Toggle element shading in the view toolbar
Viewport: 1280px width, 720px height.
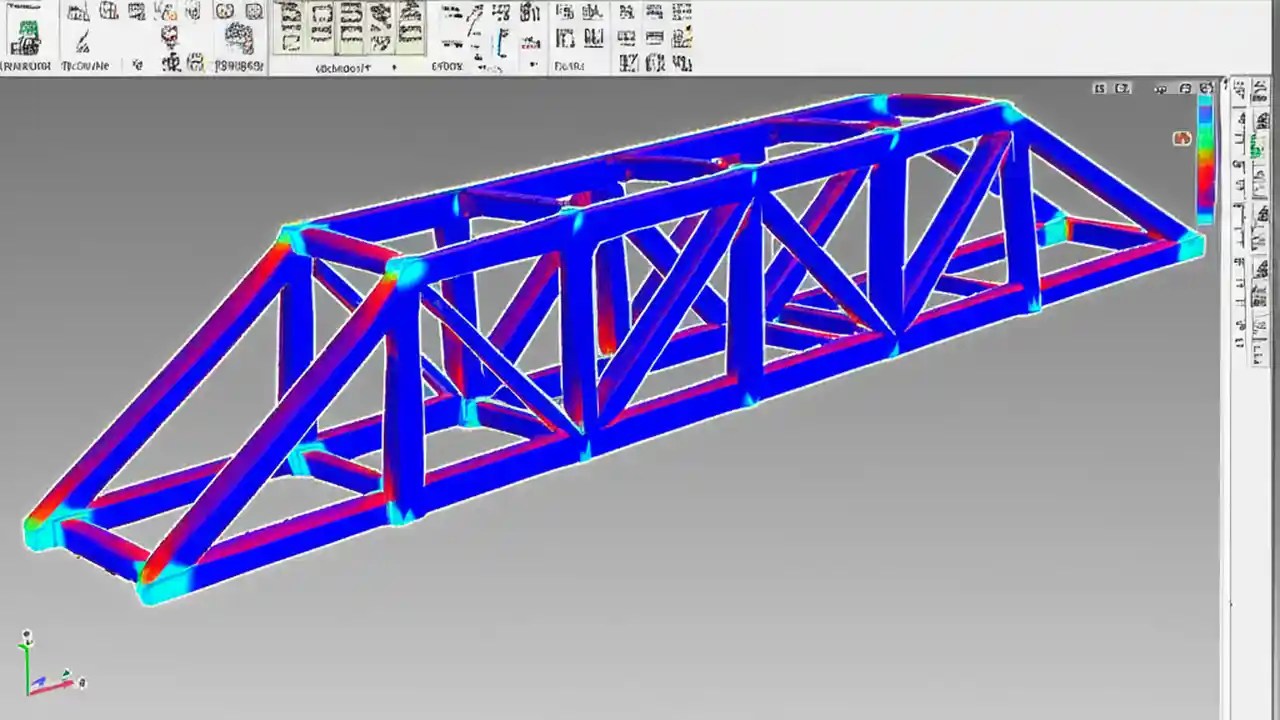1160,89
